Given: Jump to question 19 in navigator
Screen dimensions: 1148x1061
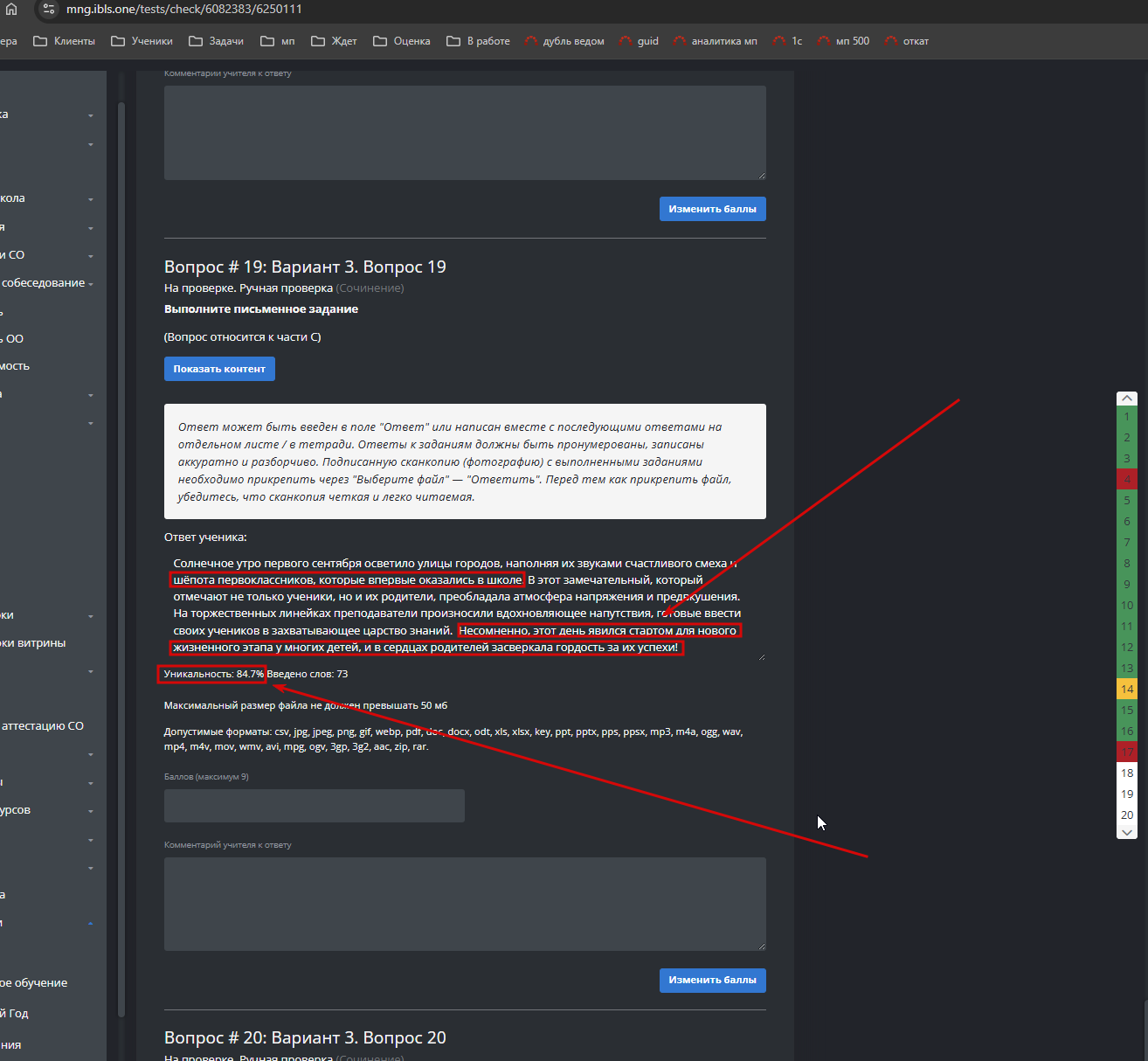Looking at the screenshot, I should 1127,794.
